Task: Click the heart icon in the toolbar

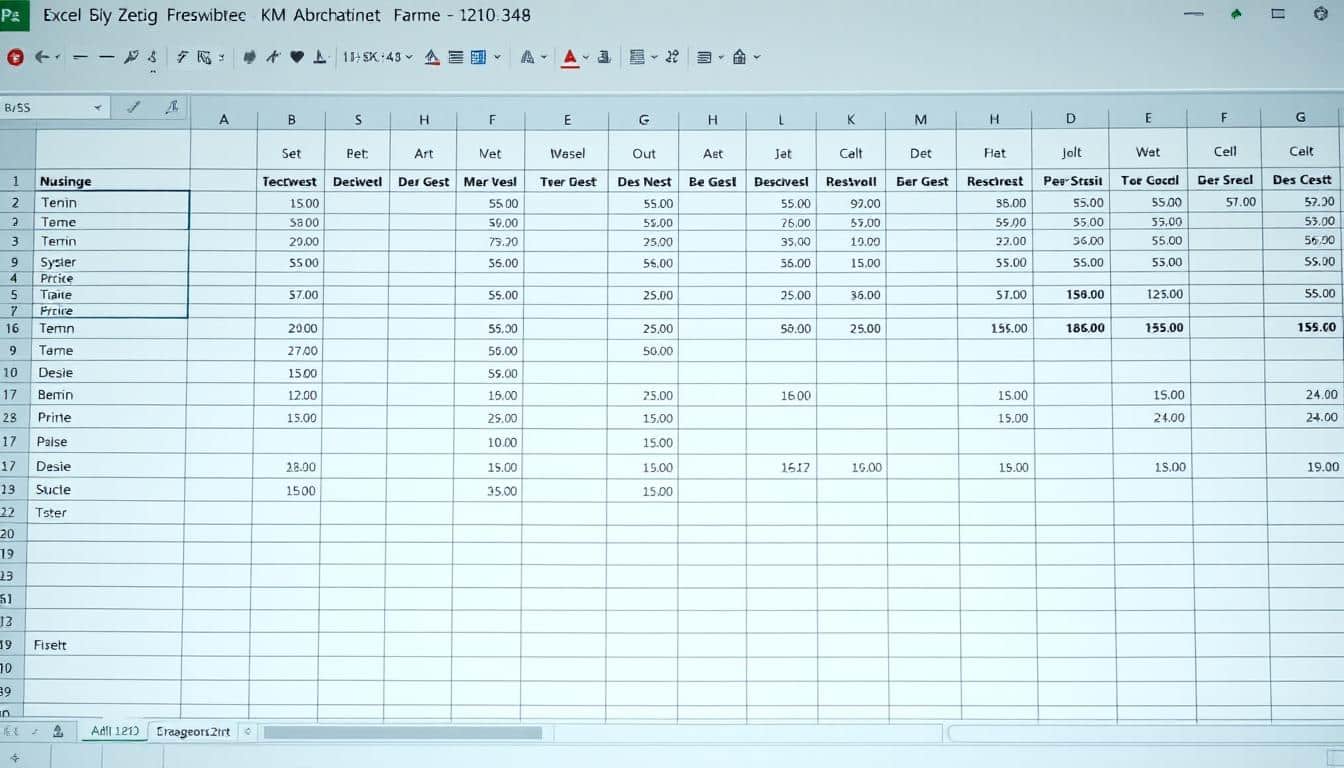Action: (x=296, y=57)
